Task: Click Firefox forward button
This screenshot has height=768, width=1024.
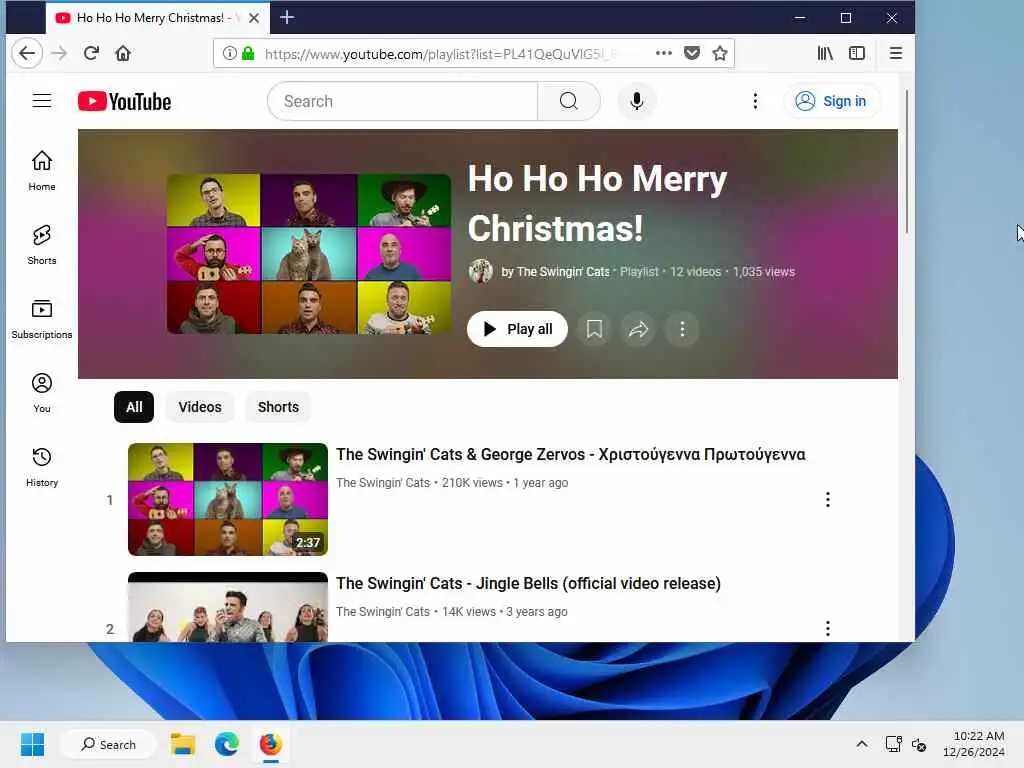Action: click(59, 54)
